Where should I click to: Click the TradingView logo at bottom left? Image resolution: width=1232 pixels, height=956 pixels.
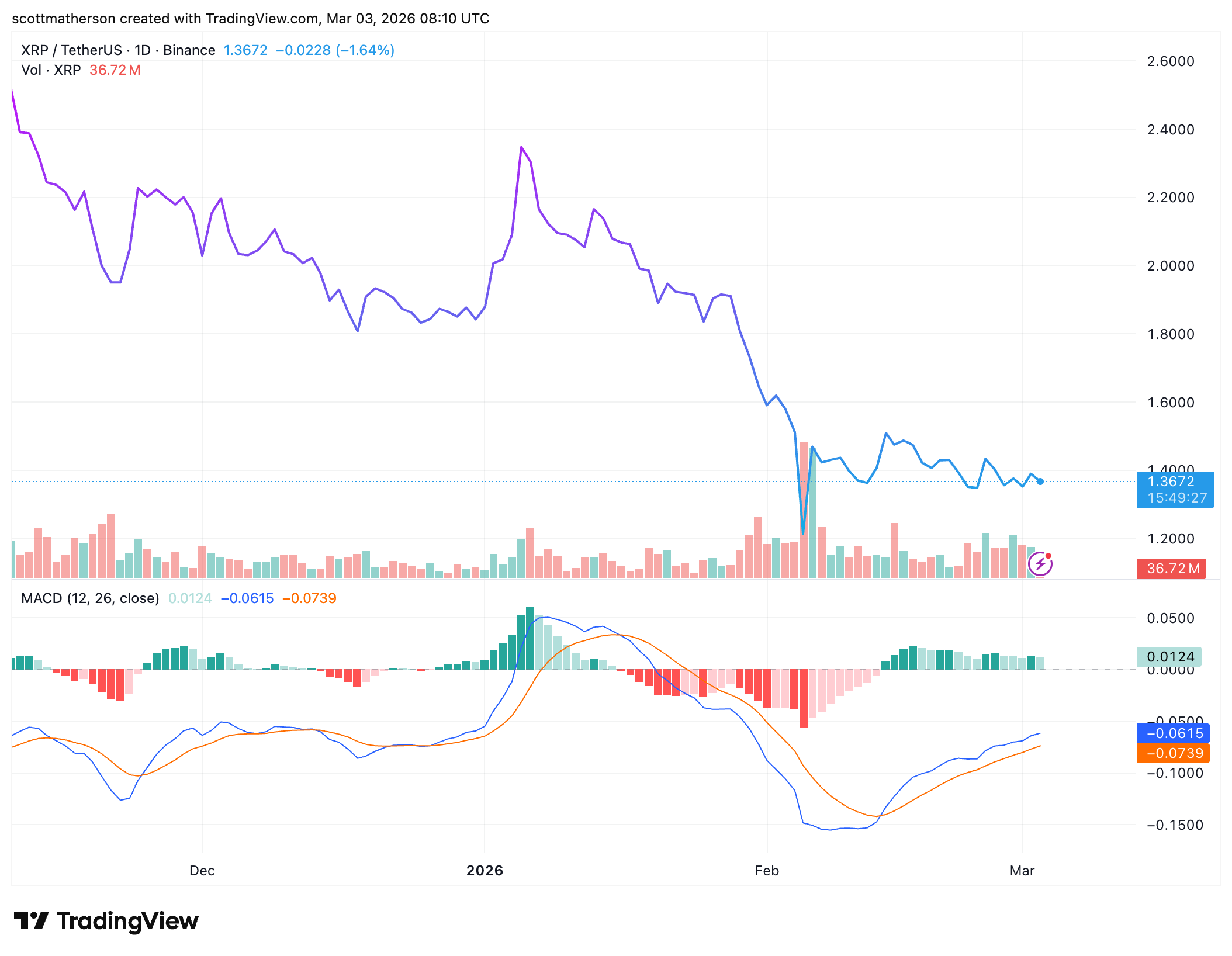(x=108, y=920)
